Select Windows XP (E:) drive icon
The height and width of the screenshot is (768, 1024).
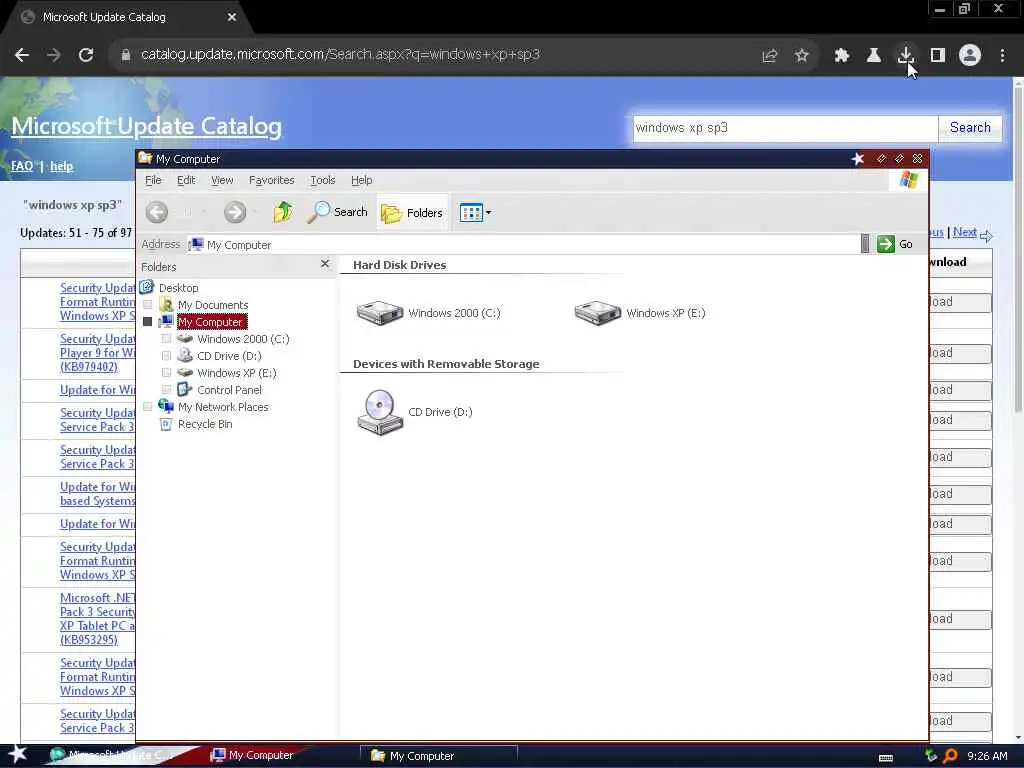coord(598,312)
